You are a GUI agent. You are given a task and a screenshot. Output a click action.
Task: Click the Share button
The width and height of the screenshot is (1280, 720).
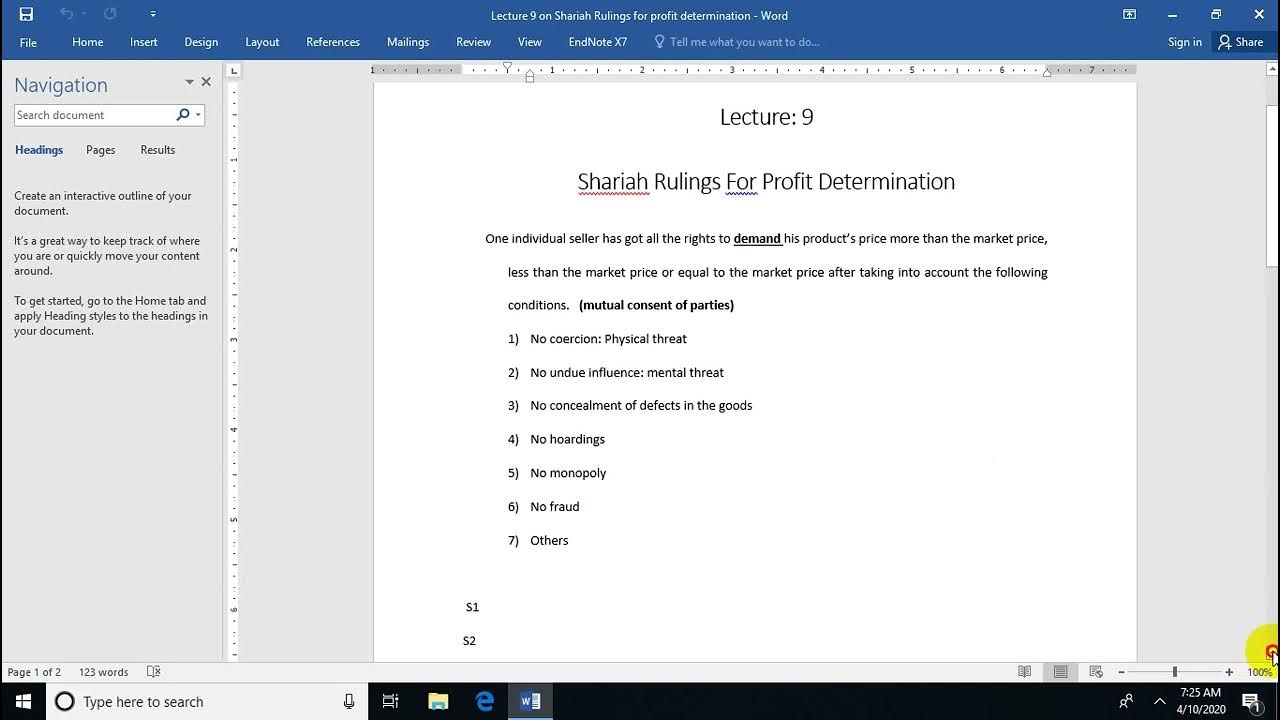pyautogui.click(x=1241, y=42)
